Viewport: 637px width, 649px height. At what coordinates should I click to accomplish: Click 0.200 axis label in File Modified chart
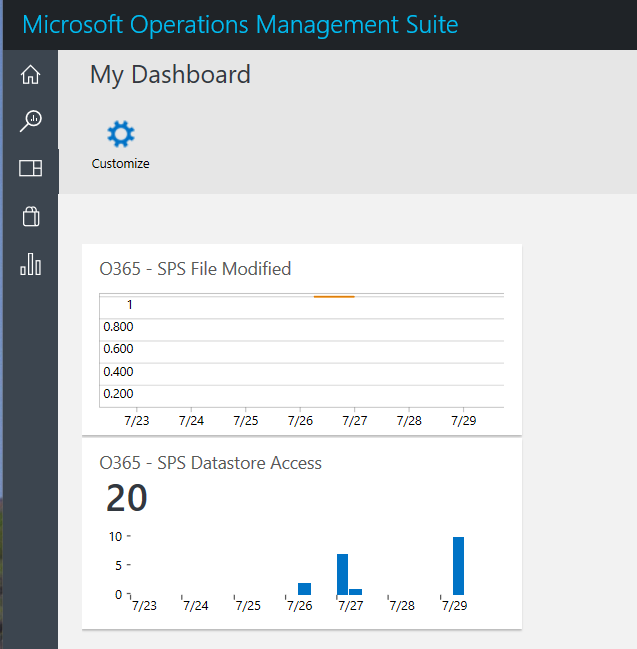click(118, 393)
